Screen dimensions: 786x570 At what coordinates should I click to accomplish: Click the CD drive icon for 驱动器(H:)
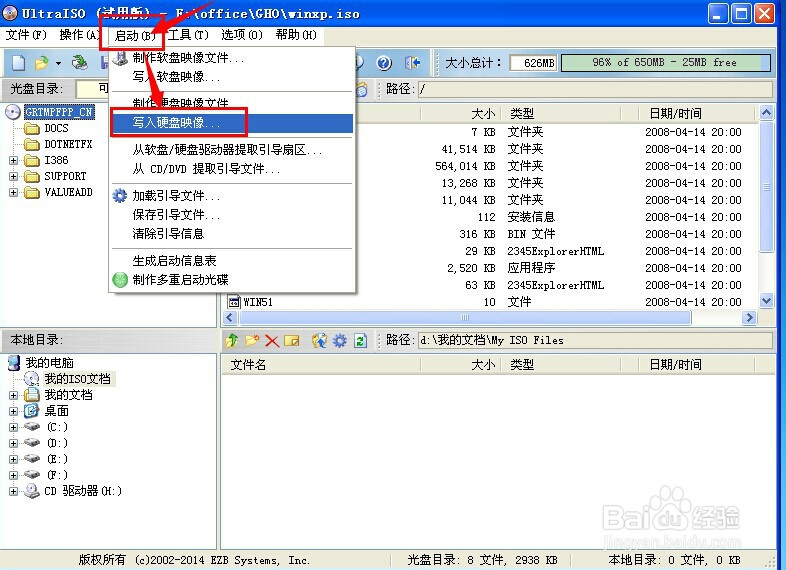point(32,491)
